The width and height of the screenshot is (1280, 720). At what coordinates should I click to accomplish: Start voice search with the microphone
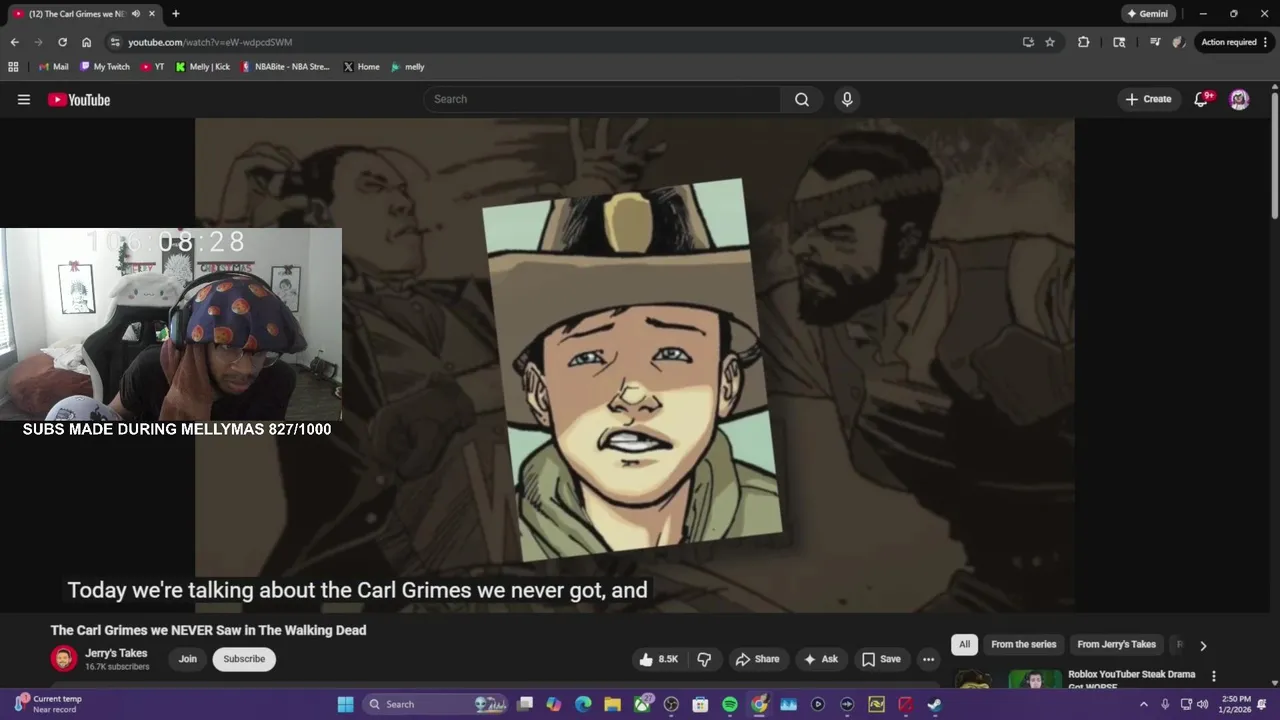click(847, 99)
